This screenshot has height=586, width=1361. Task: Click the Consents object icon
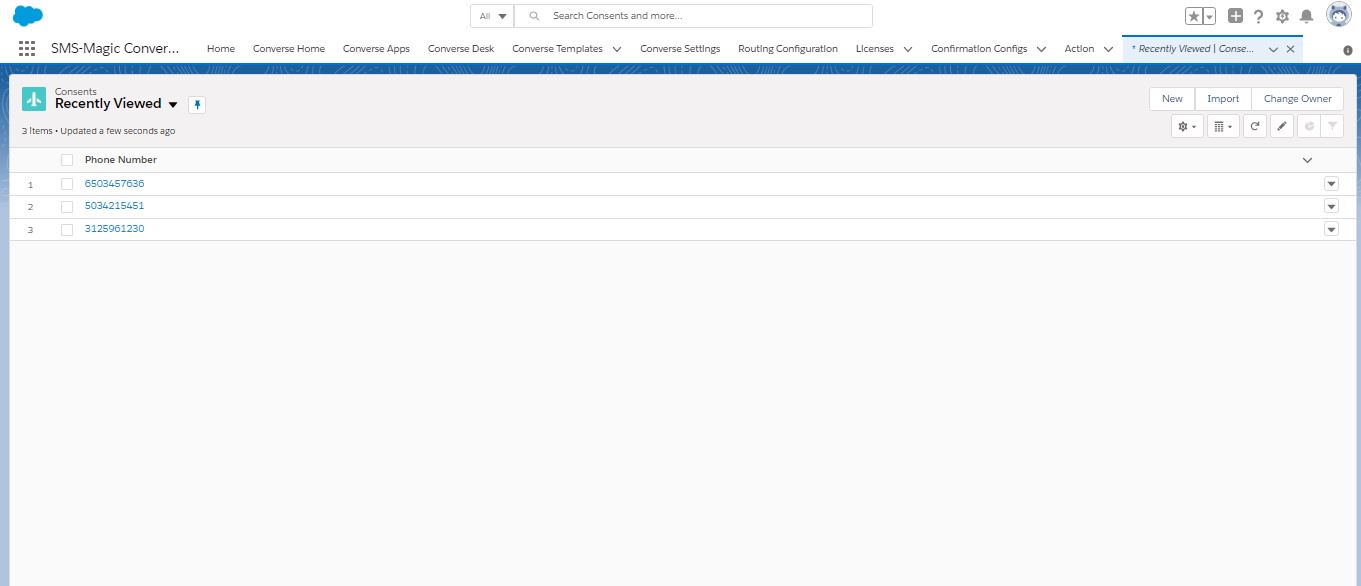point(34,99)
